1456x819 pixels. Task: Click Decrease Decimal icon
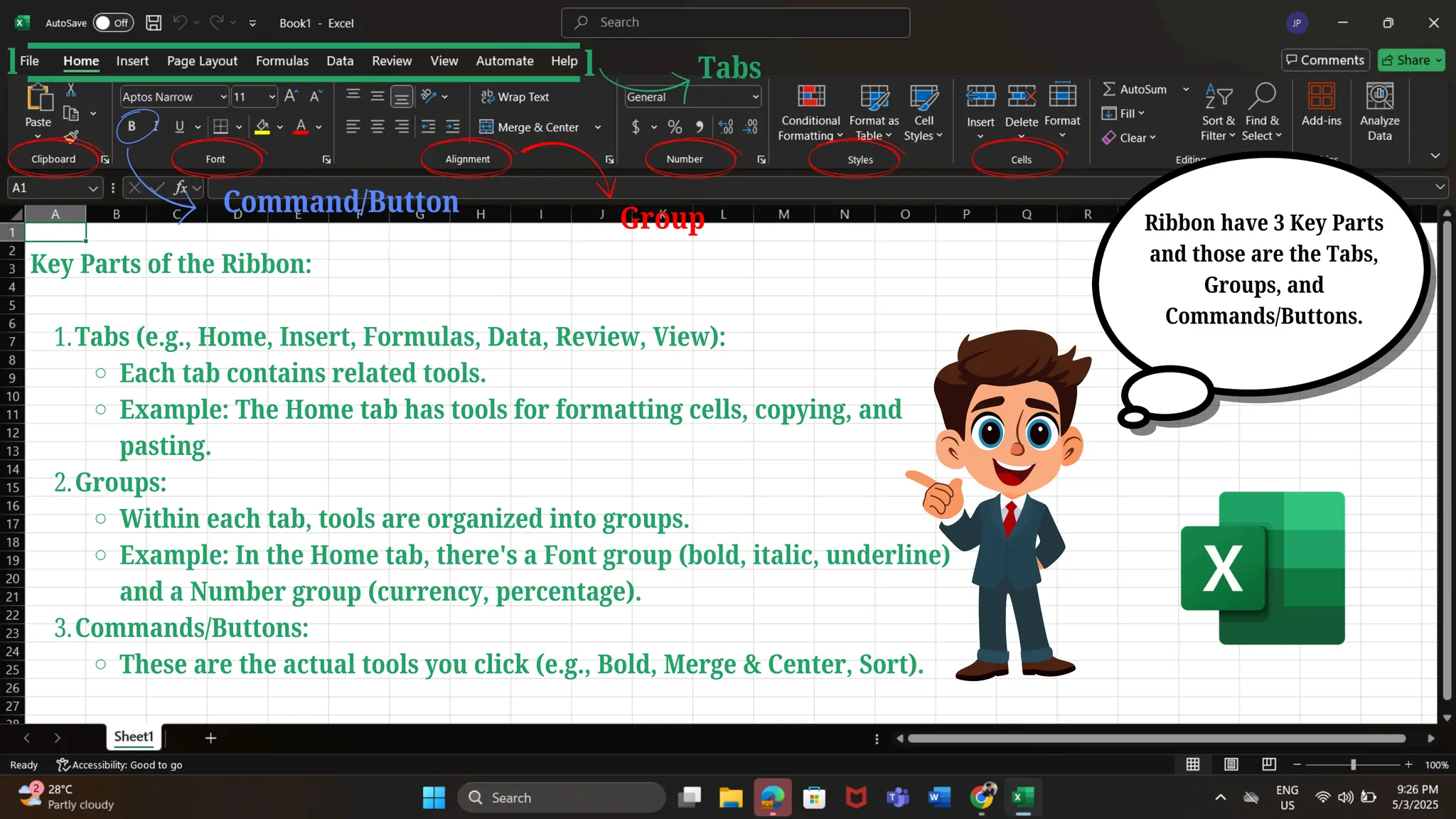(751, 127)
